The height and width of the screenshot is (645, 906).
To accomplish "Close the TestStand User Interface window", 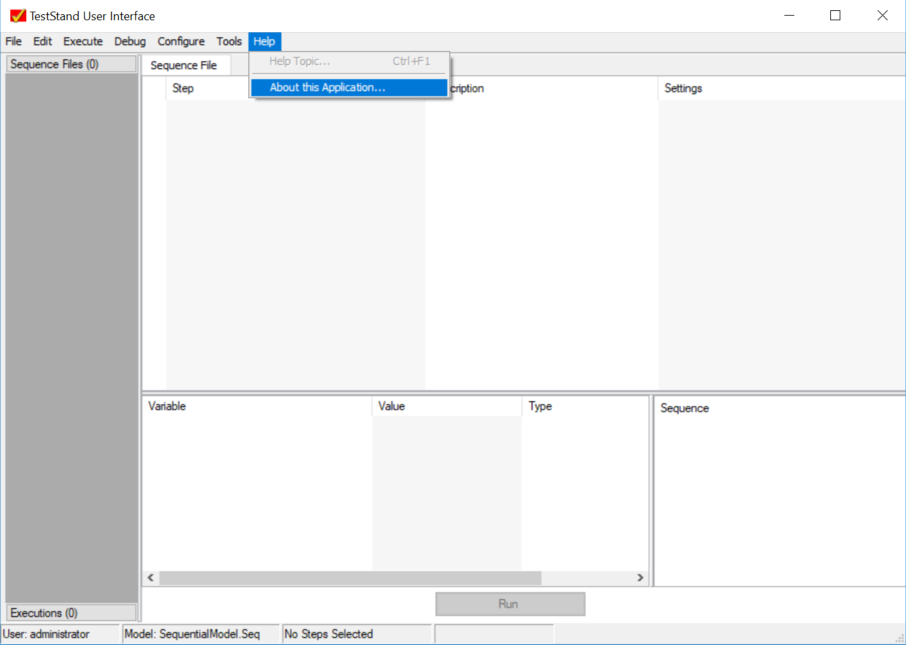I will pyautogui.click(x=882, y=16).
